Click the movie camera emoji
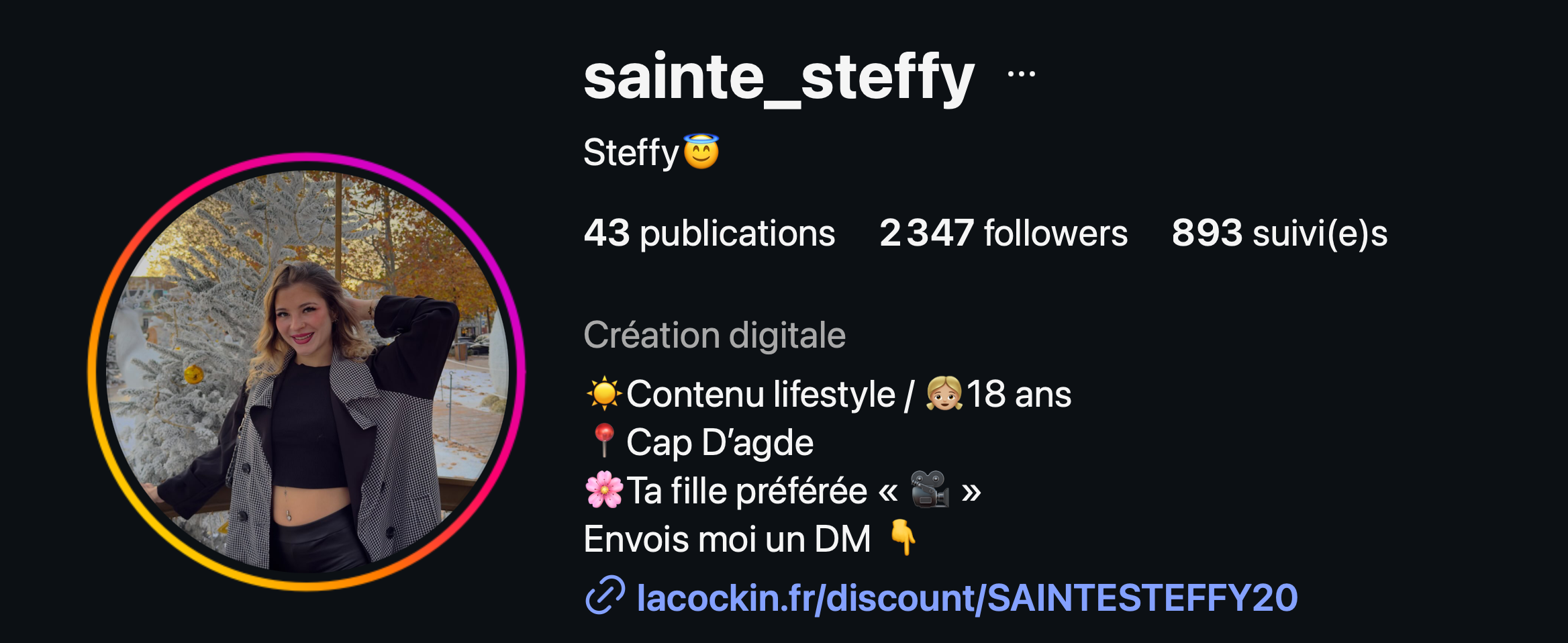The height and width of the screenshot is (643, 1568). coord(930,489)
